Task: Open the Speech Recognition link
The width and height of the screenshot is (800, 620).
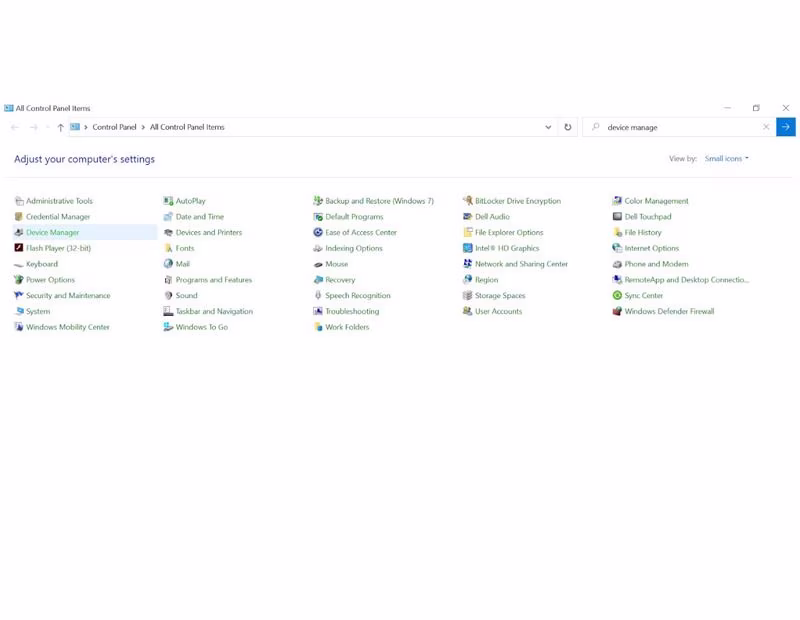Action: tap(358, 295)
